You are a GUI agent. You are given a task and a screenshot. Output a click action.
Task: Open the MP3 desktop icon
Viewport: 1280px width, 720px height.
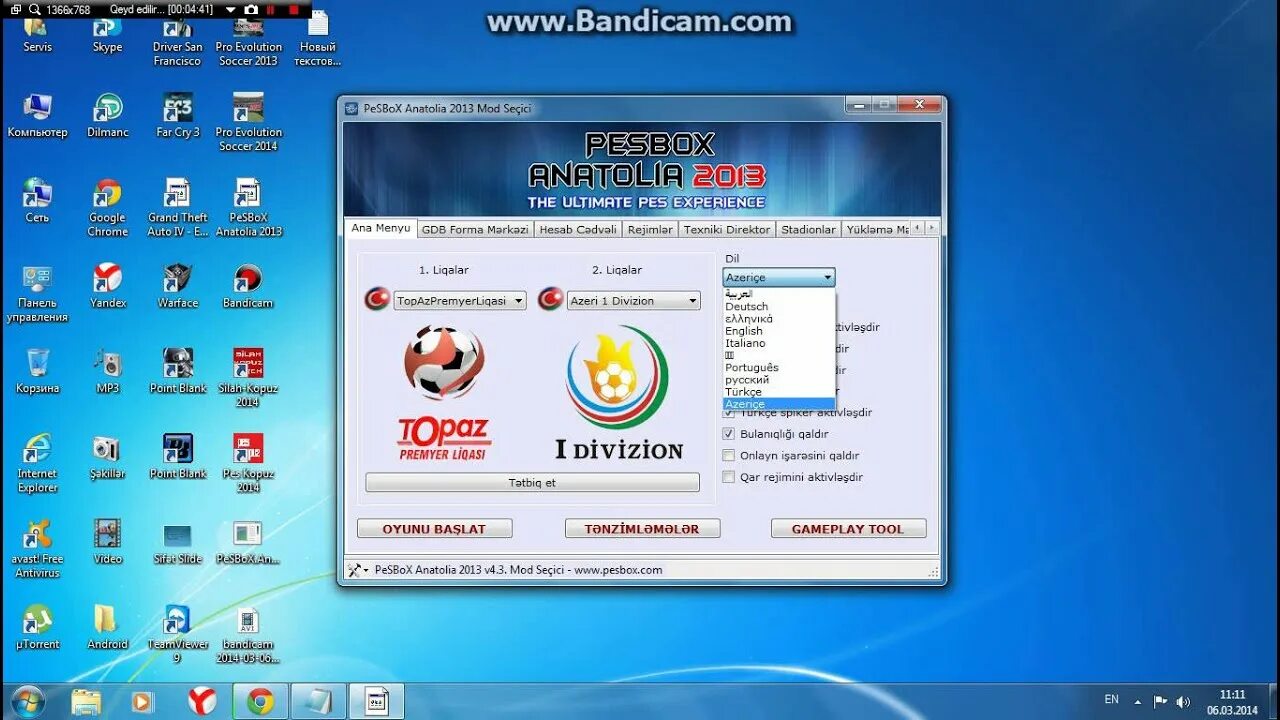pyautogui.click(x=107, y=371)
